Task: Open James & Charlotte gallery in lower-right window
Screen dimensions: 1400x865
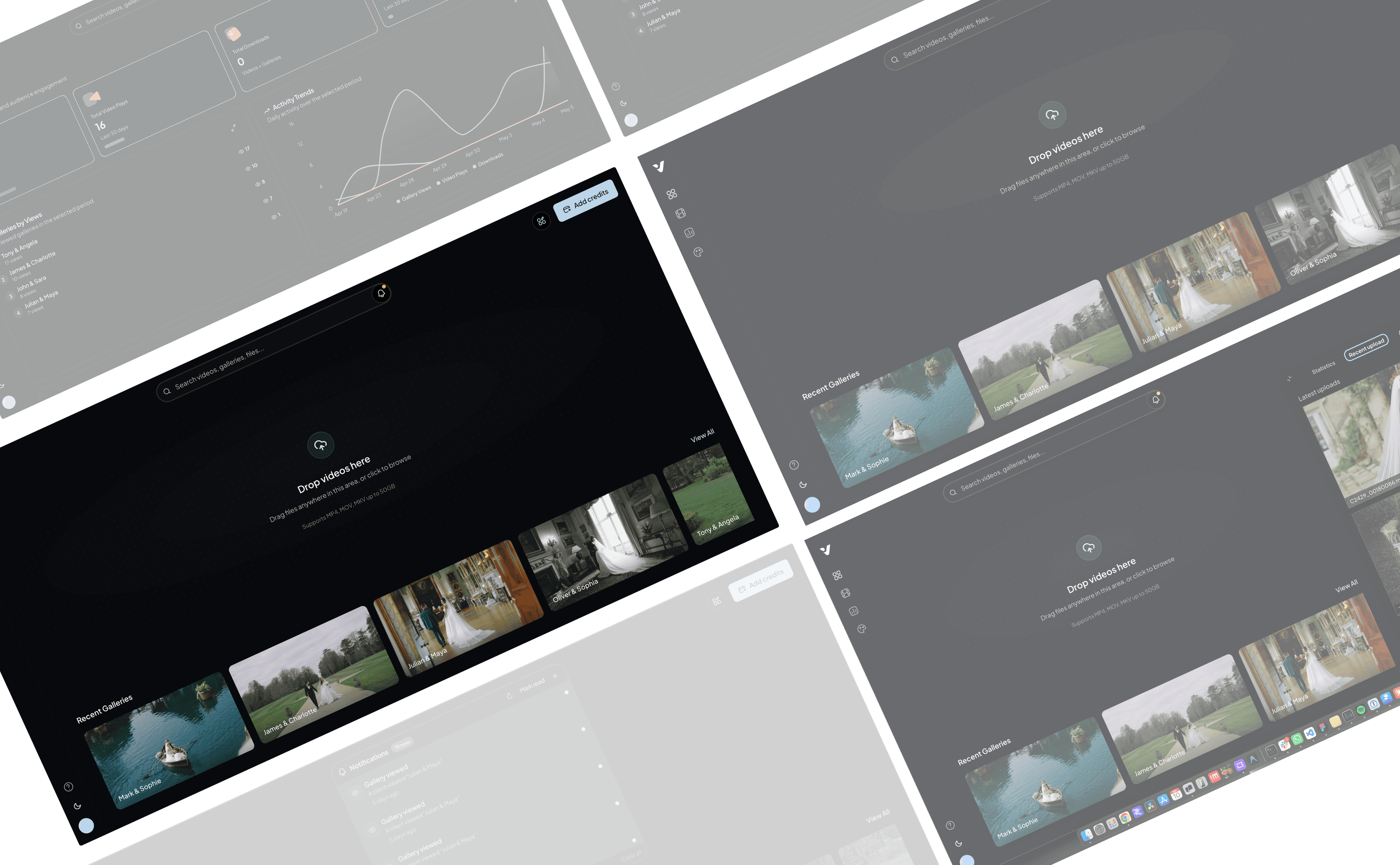Action: click(1182, 719)
